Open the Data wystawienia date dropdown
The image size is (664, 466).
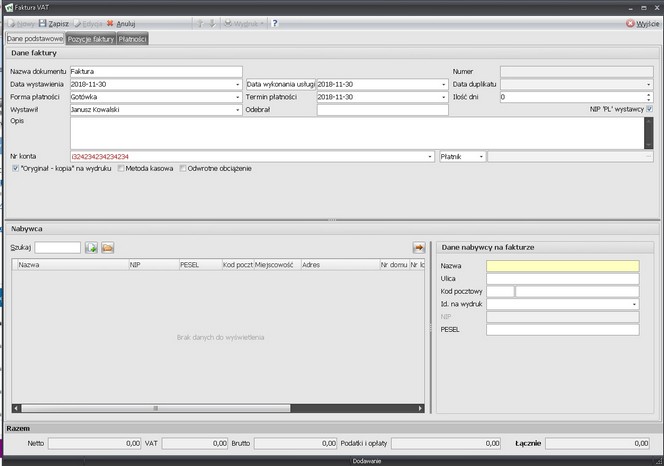click(x=238, y=85)
